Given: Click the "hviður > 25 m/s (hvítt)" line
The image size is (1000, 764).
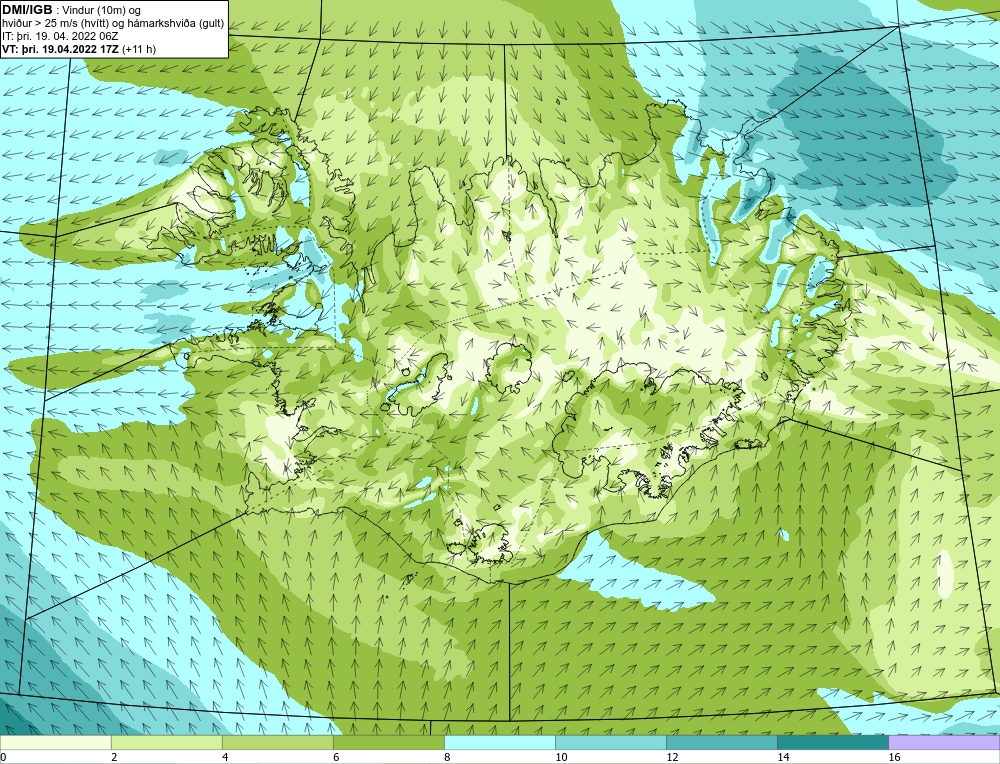Looking at the screenshot, I should point(53,24).
